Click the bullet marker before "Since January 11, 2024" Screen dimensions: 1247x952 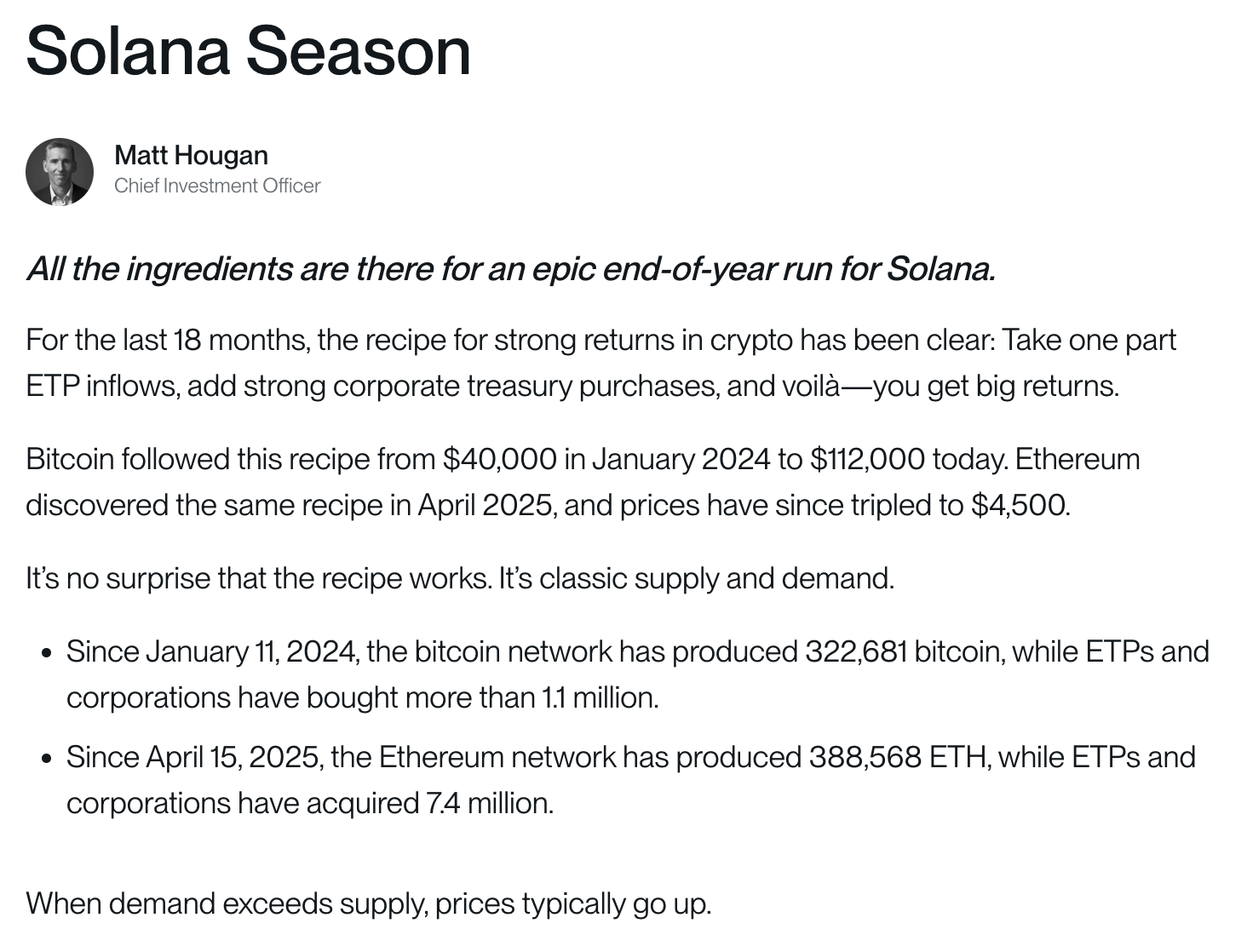[x=47, y=654]
